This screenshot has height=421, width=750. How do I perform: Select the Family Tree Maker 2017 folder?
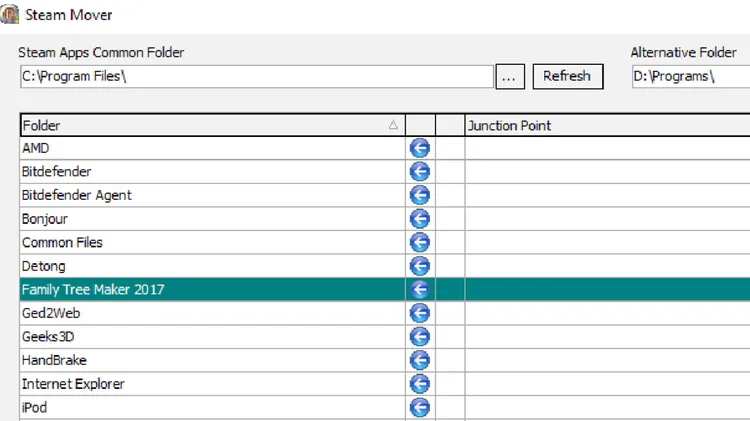point(212,289)
